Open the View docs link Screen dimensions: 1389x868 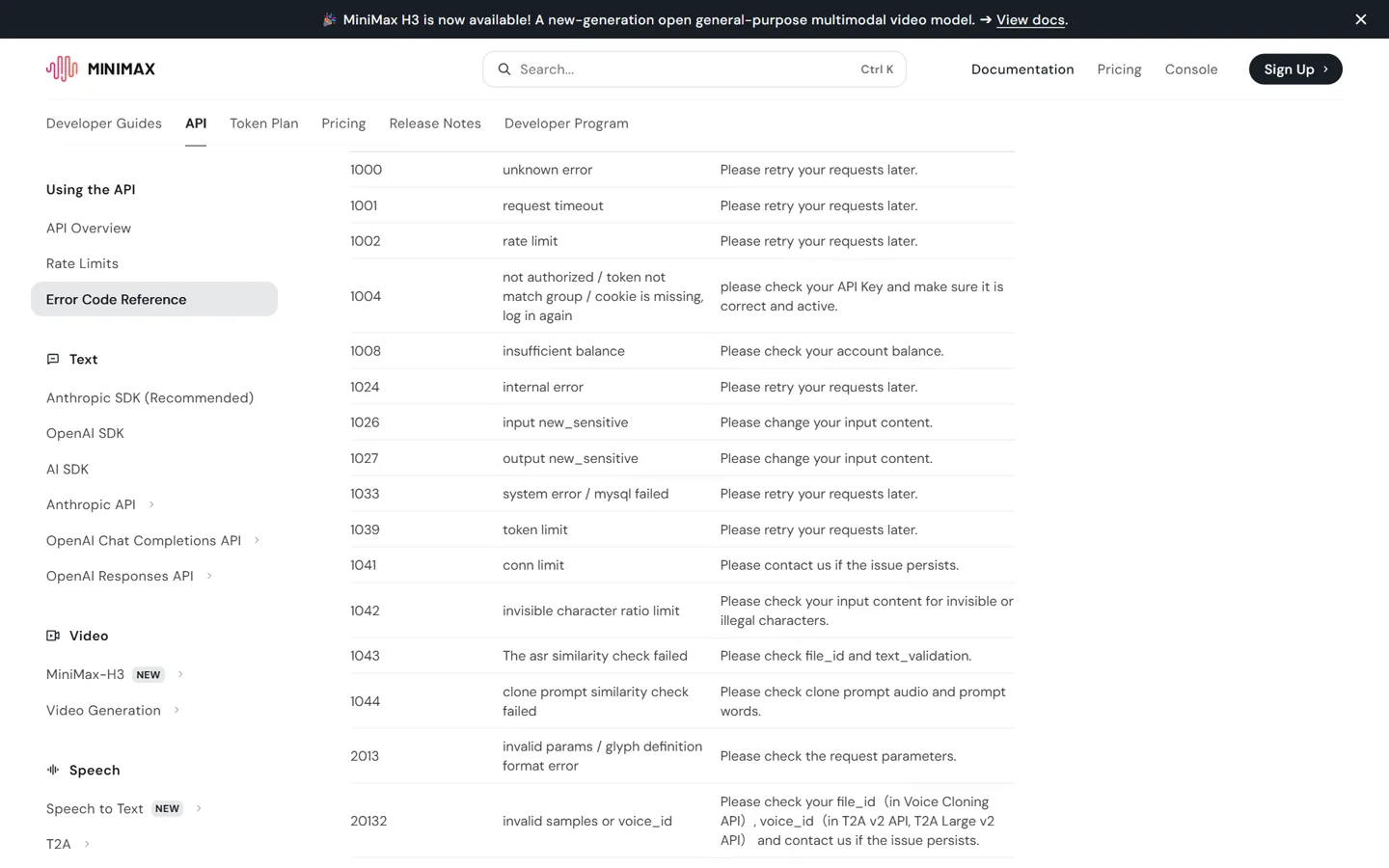point(1030,19)
